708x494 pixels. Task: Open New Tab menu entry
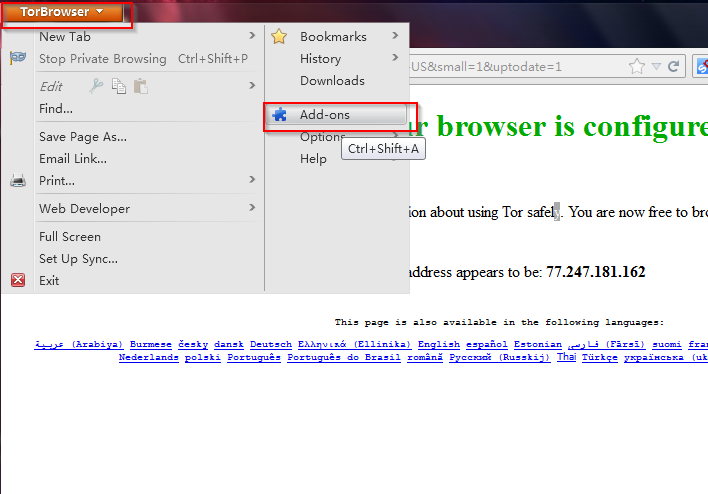[x=65, y=37]
